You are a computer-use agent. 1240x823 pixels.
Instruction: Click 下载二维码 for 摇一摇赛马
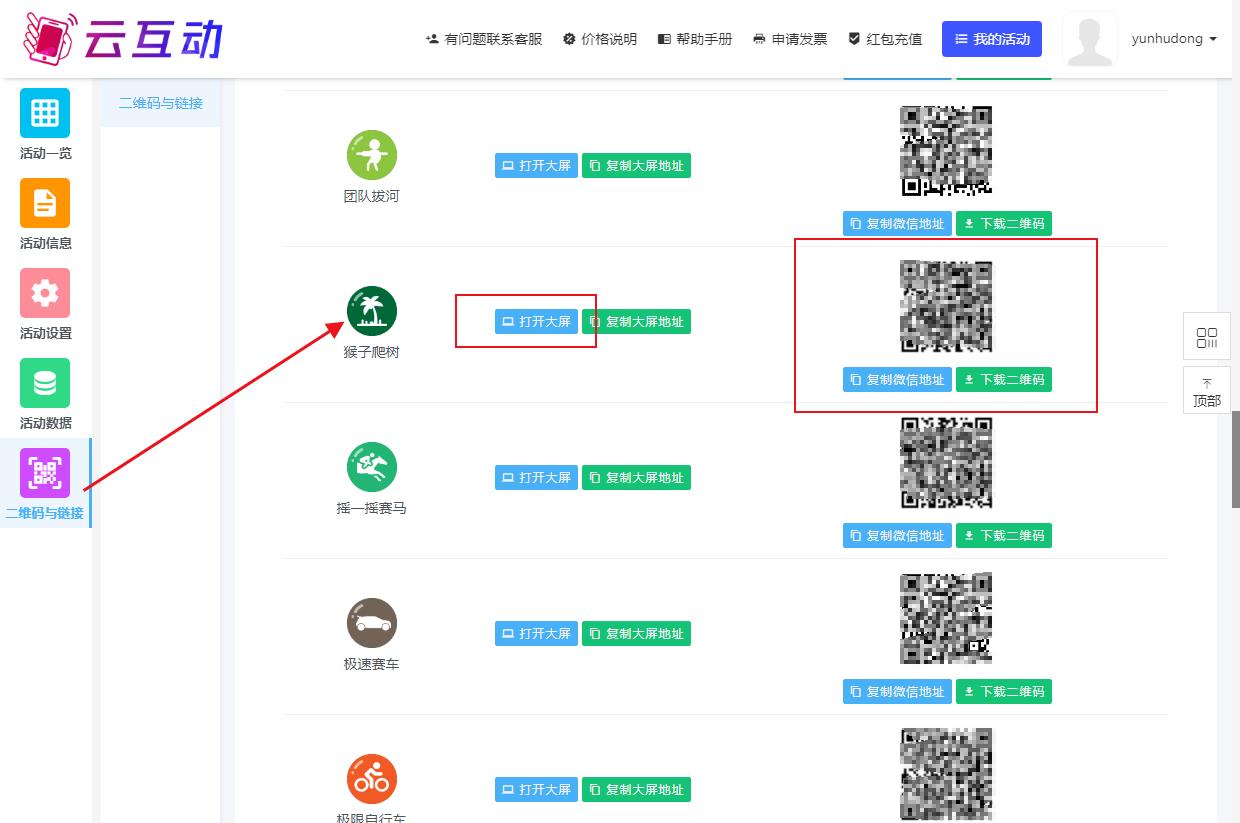1004,536
